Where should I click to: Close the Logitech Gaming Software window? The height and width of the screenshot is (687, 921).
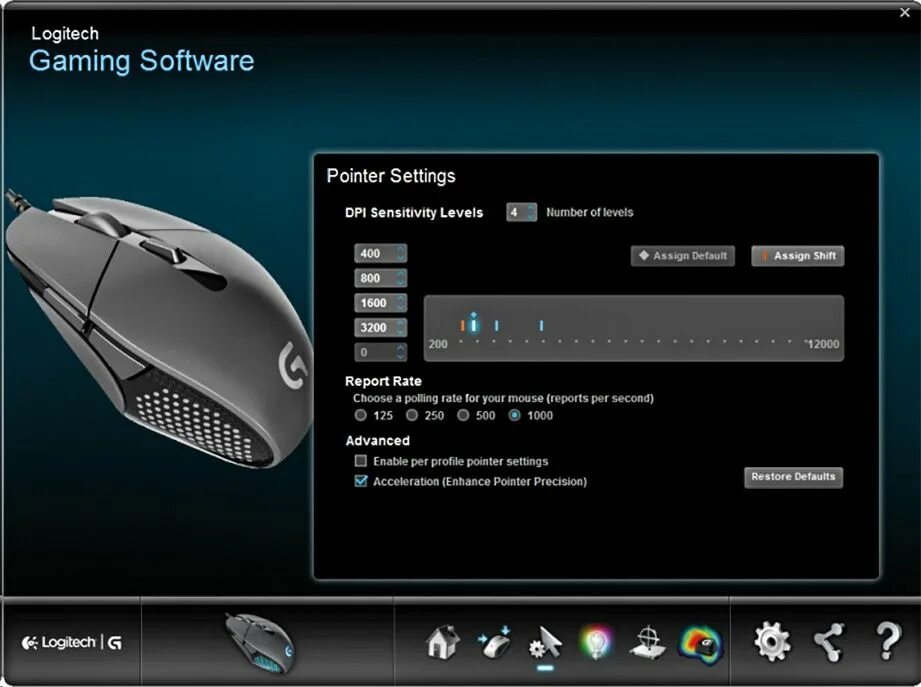[x=905, y=12]
